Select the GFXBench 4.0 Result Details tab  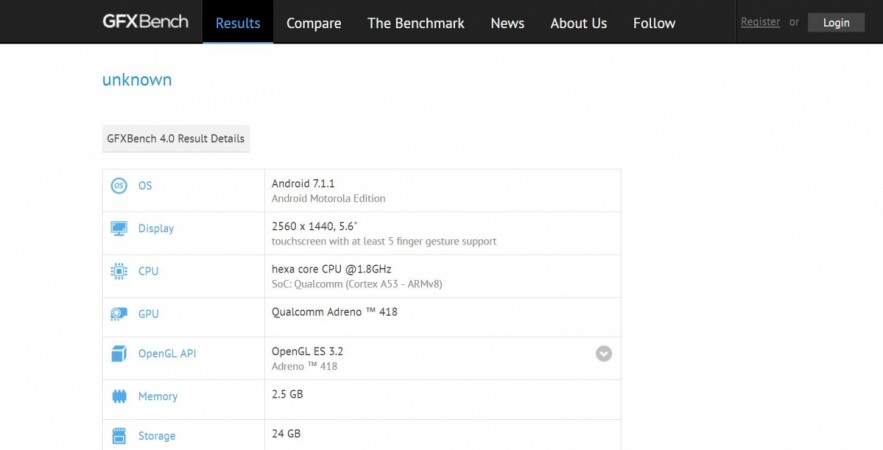point(176,139)
